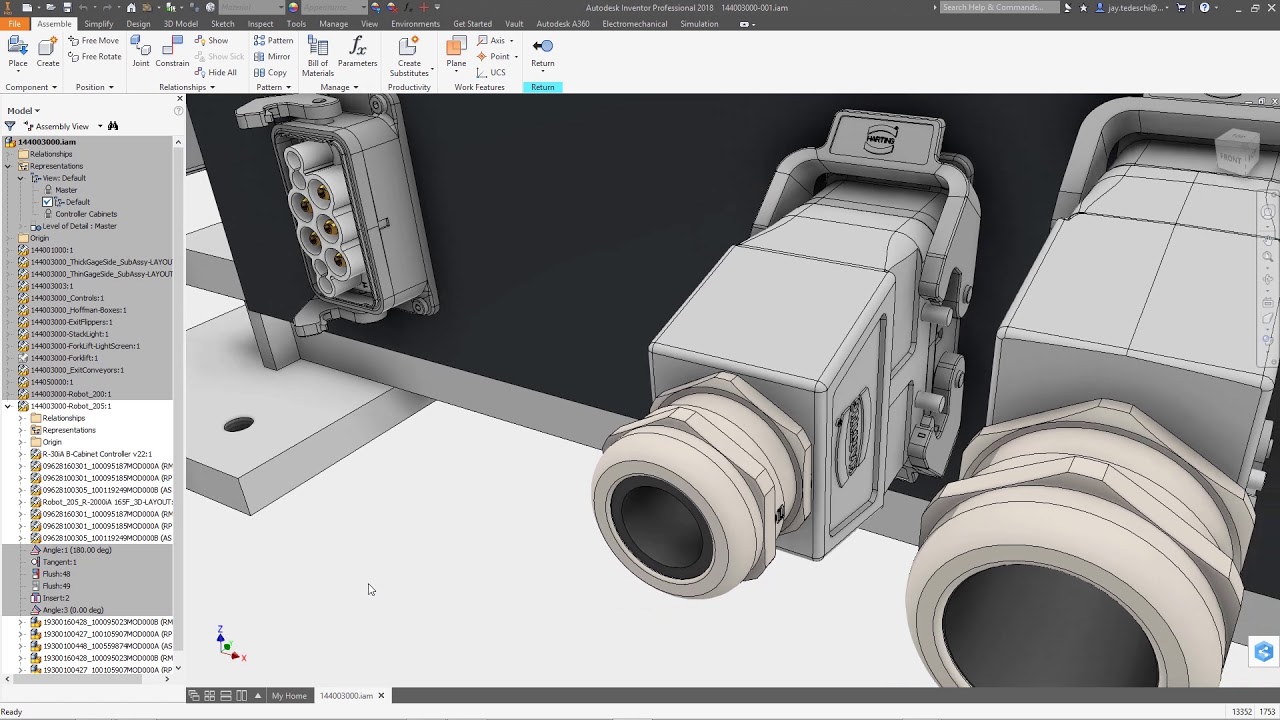Click the browser panel help icon

(179, 111)
